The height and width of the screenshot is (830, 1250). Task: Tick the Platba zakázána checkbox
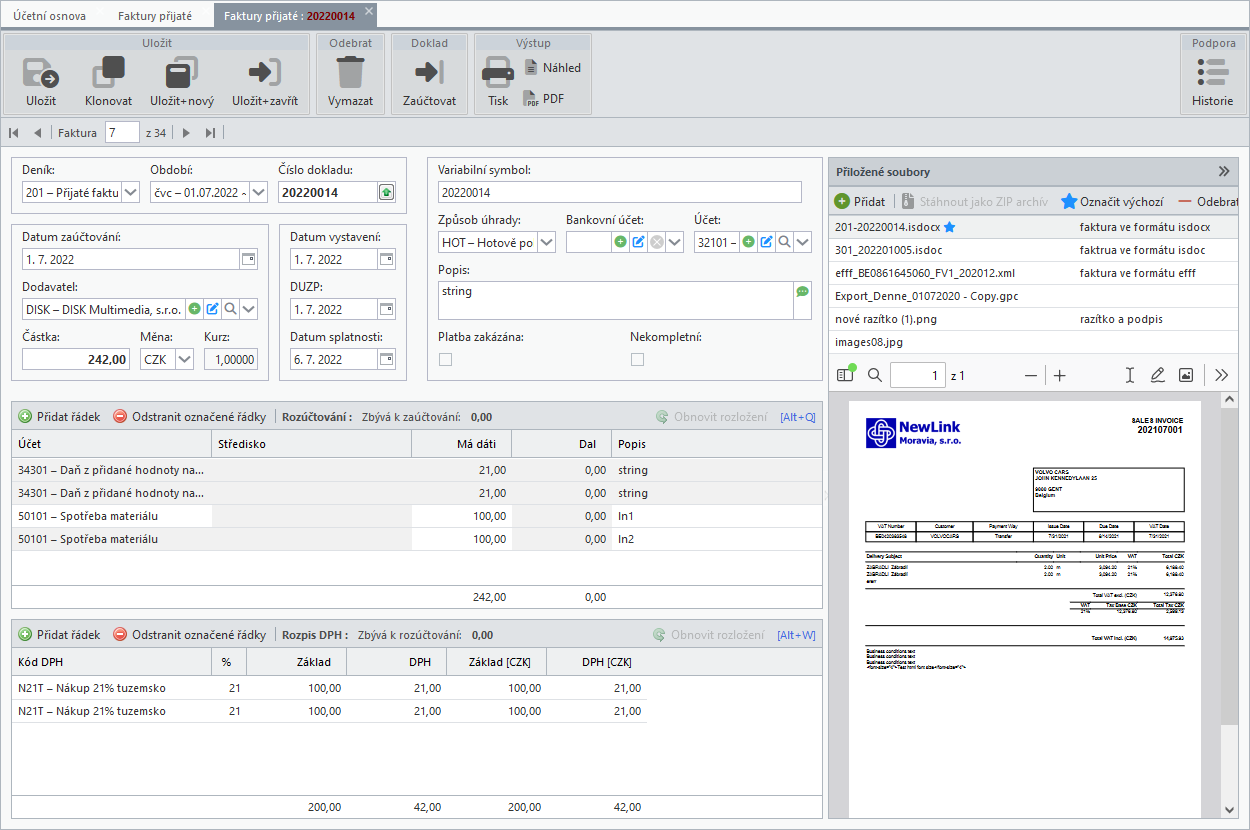445,360
